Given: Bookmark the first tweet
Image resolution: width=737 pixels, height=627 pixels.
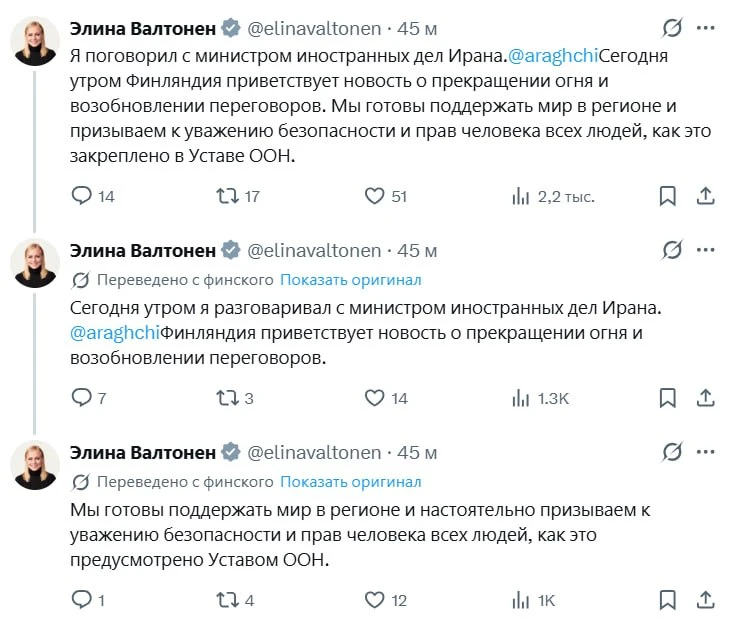Looking at the screenshot, I should (667, 196).
